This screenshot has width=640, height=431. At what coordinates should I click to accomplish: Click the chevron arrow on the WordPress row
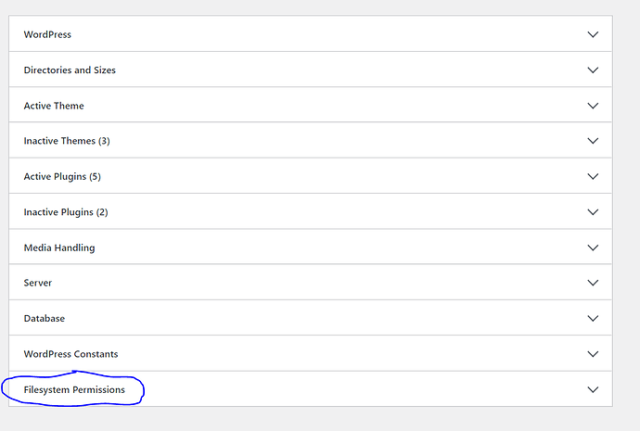pyautogui.click(x=593, y=35)
